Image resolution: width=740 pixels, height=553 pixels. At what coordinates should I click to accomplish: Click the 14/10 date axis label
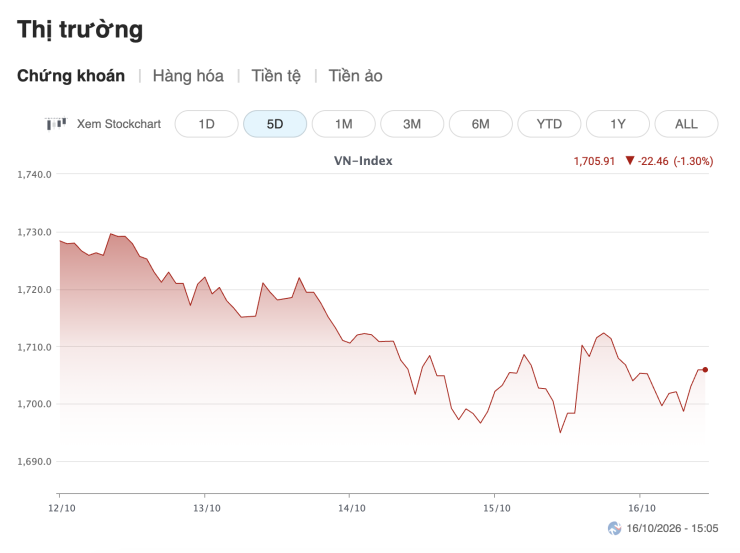point(352,508)
